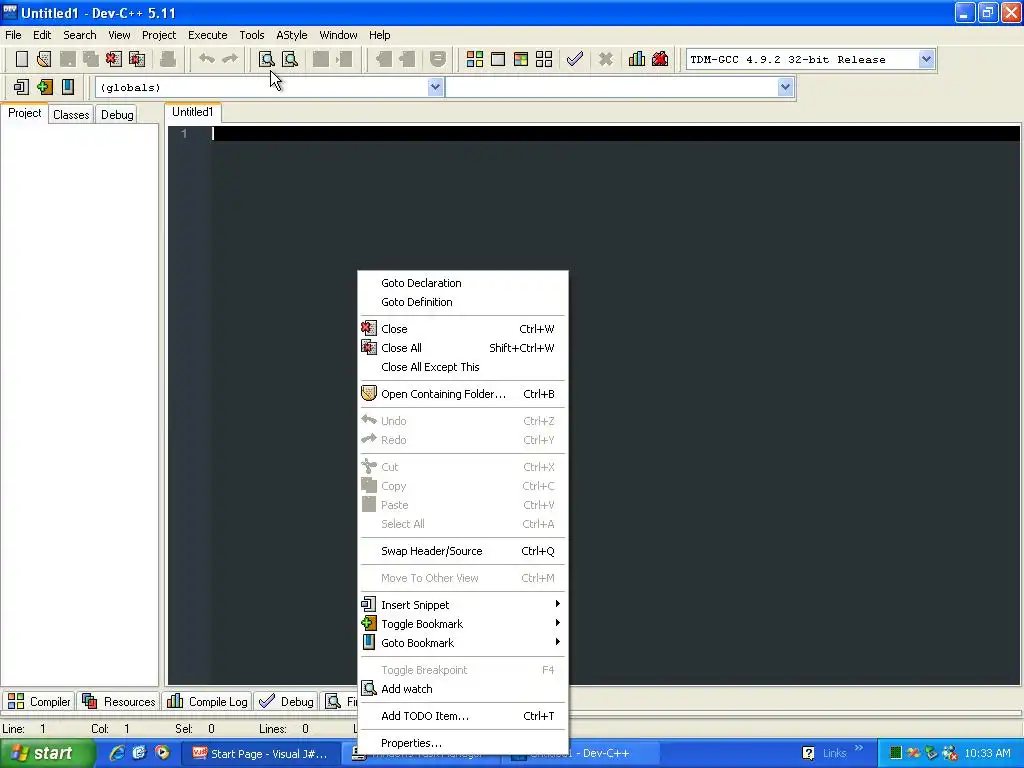The height and width of the screenshot is (768, 1024).
Task: Click Windows Media Player quick launch icon
Action: click(x=162, y=753)
